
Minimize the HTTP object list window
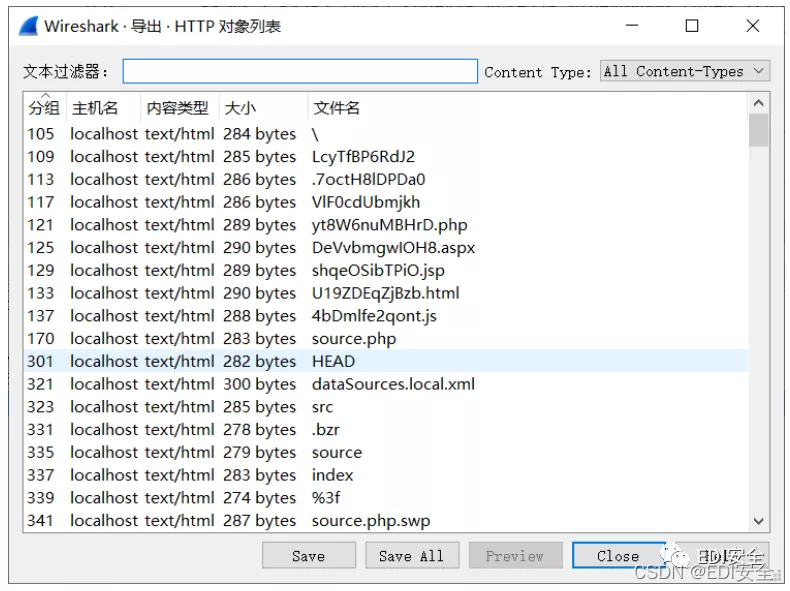pyautogui.click(x=632, y=25)
